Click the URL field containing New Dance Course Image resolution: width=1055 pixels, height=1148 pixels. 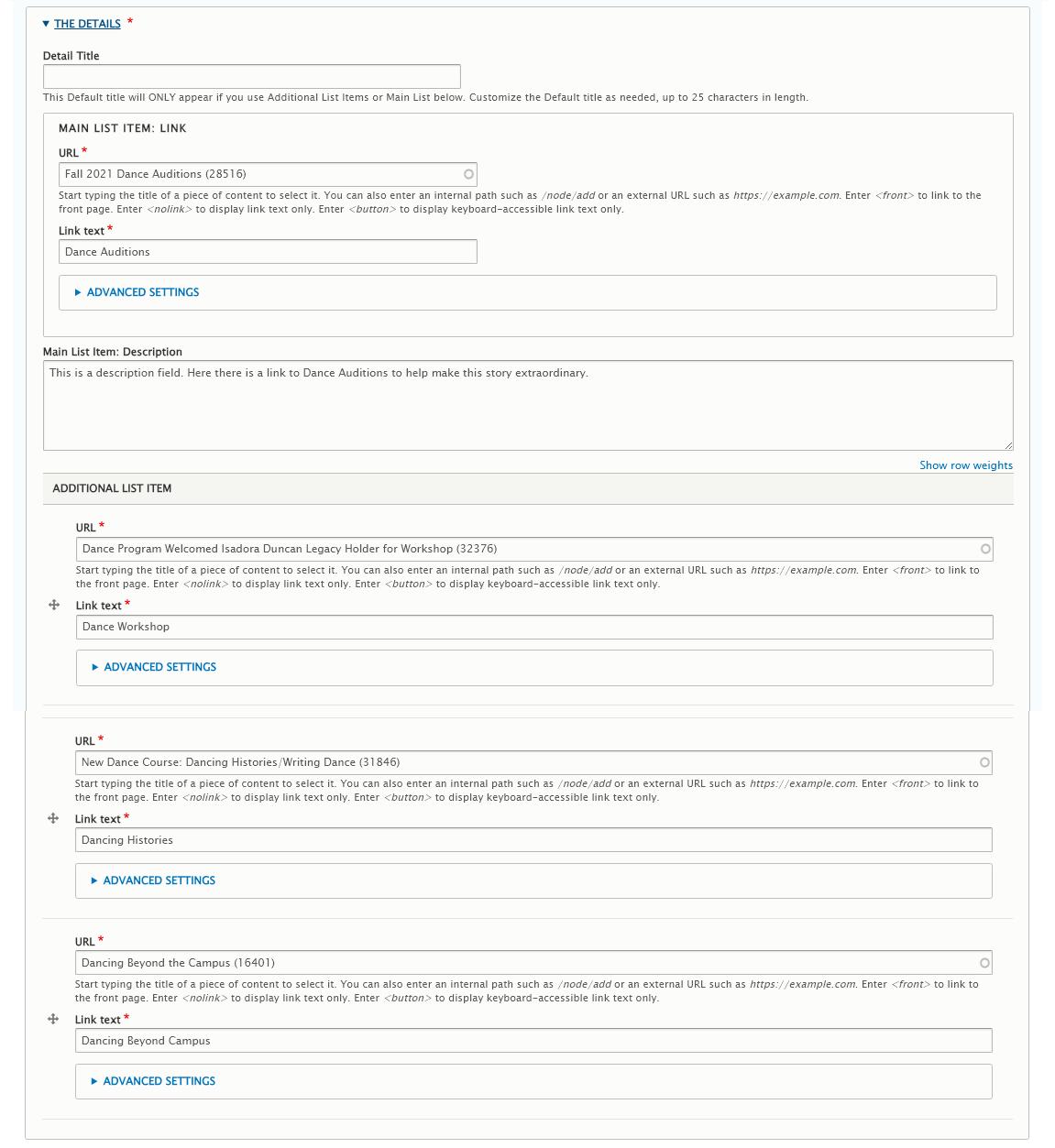pyautogui.click(x=532, y=762)
